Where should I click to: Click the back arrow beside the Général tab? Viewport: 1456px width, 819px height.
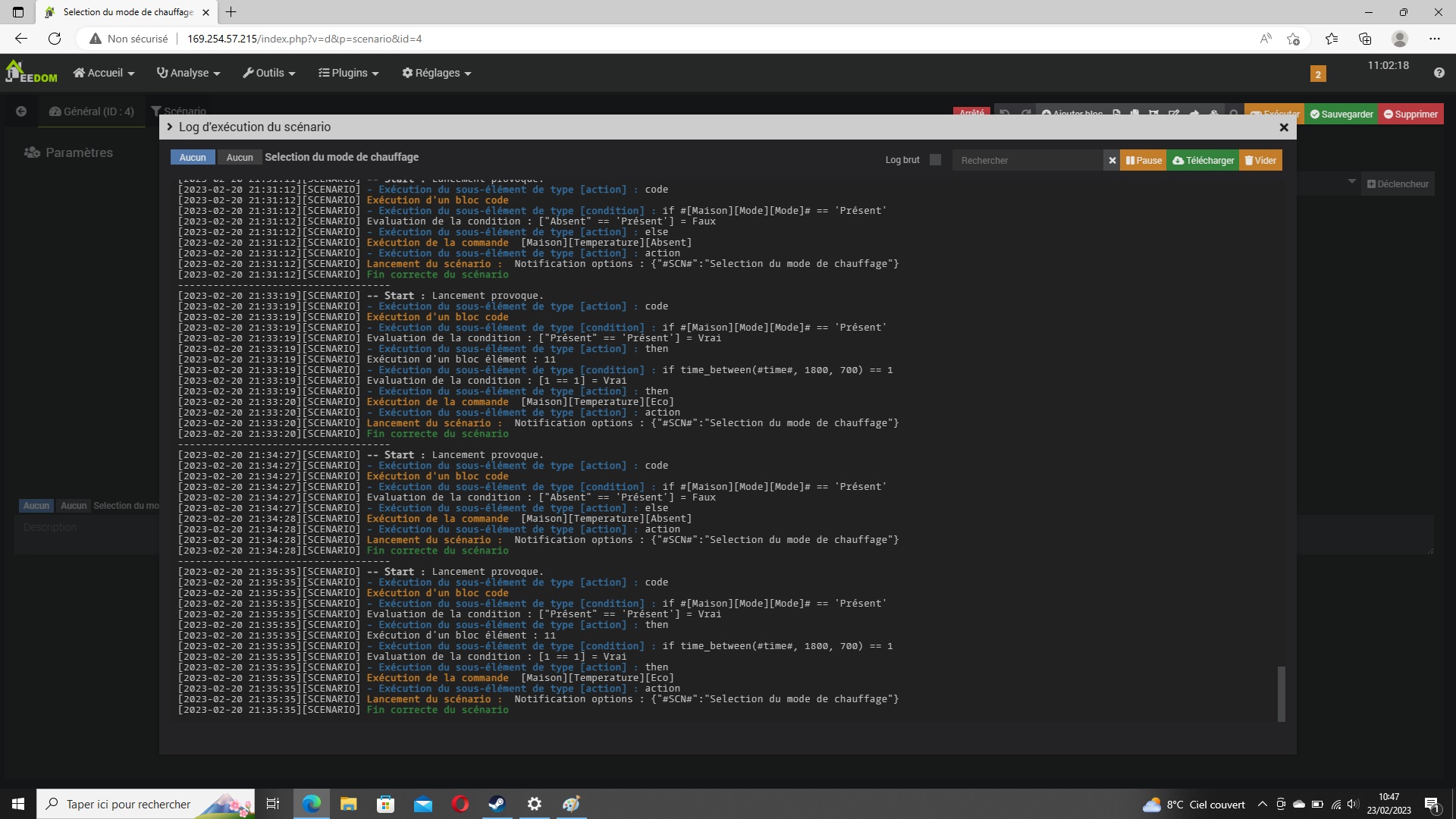[x=21, y=111]
